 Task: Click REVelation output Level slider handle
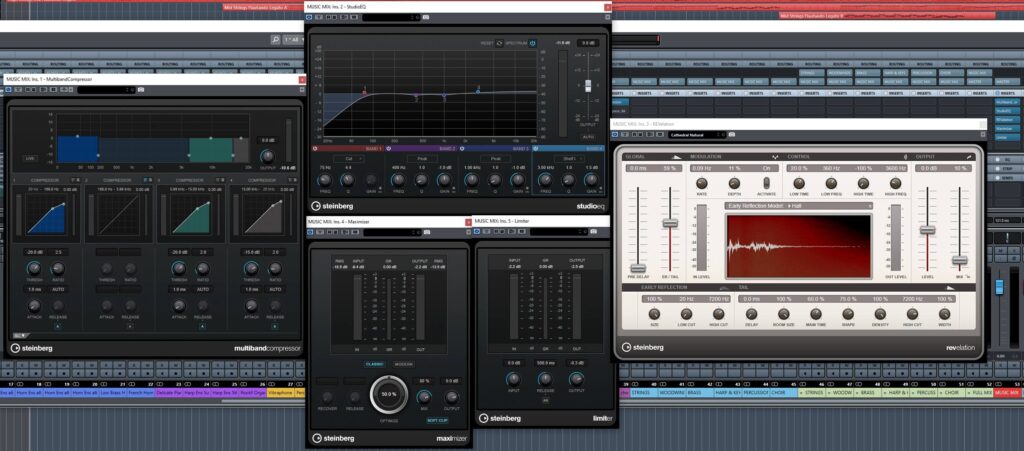[927, 230]
